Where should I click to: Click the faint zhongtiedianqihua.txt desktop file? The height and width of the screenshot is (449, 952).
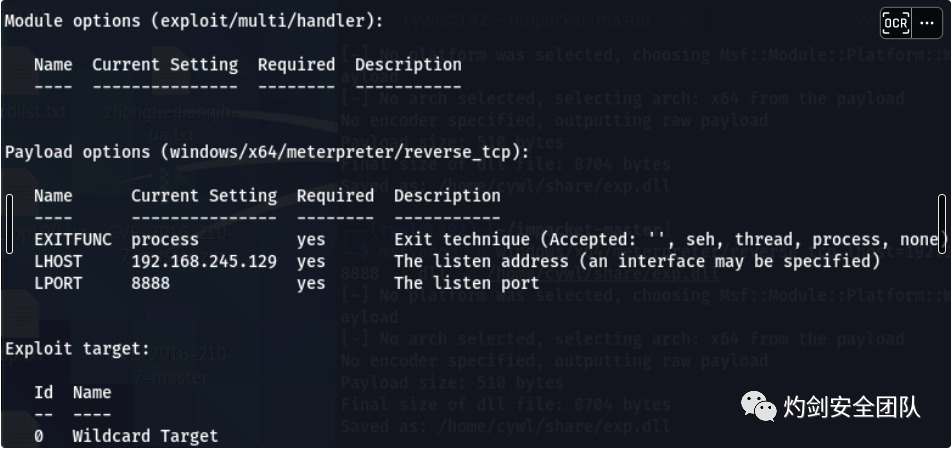[172, 122]
